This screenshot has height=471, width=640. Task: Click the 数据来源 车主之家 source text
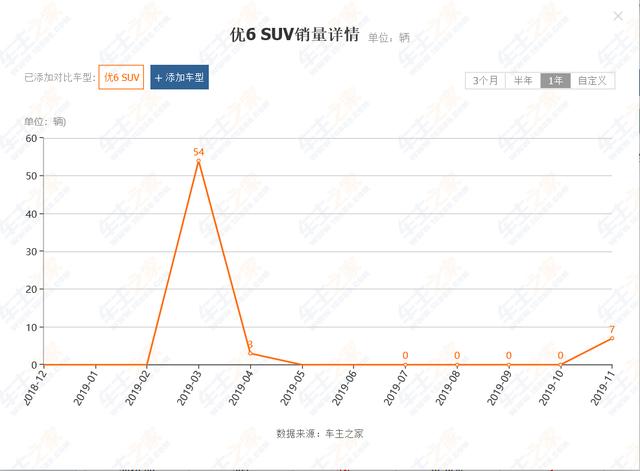[320, 433]
